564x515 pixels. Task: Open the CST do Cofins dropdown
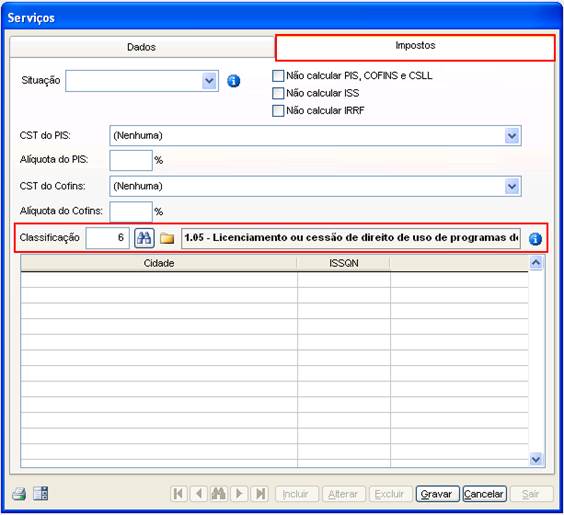[x=512, y=187]
